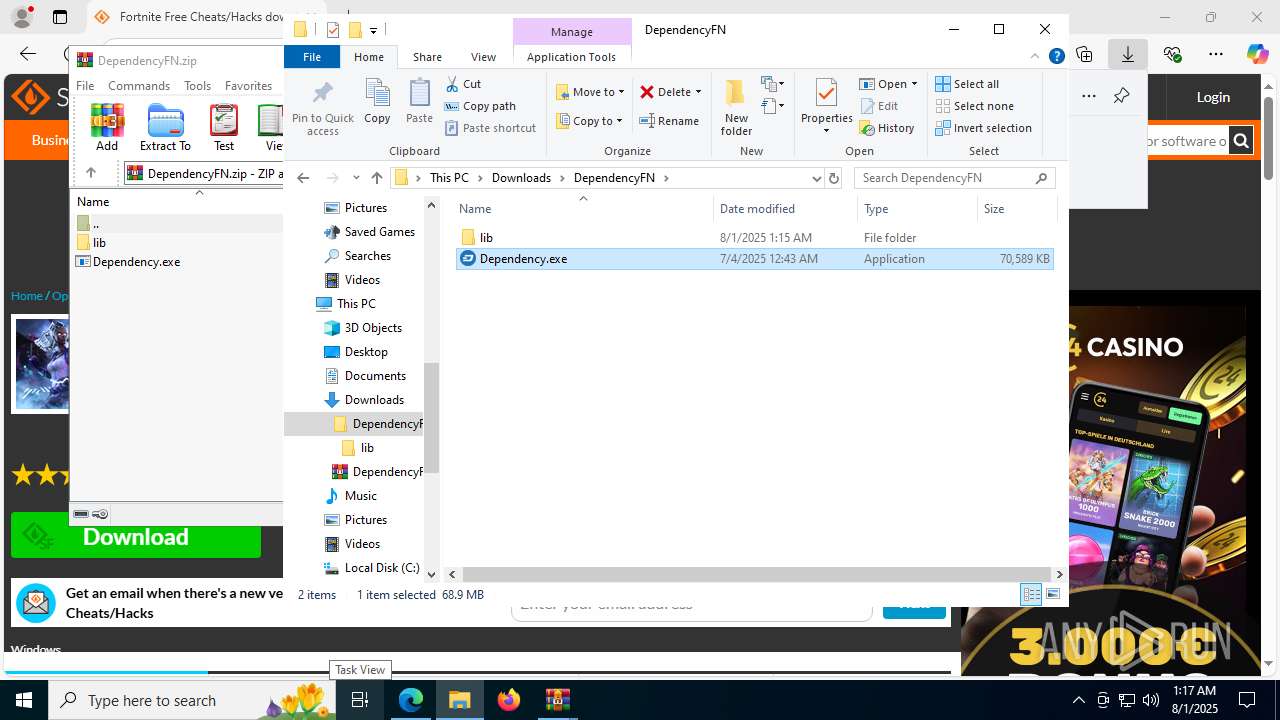Open Move to dropdown
This screenshot has height=720, width=1280.
click(590, 92)
